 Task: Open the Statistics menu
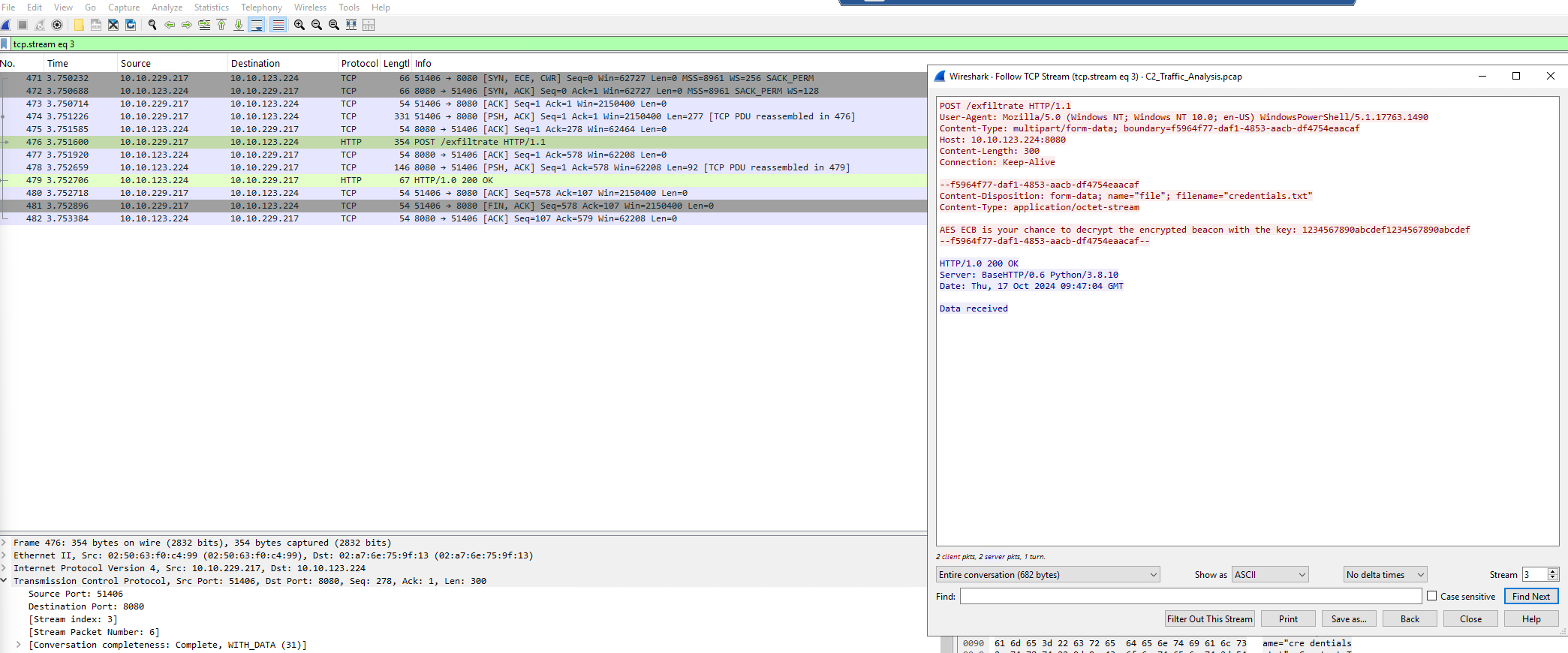(x=211, y=8)
